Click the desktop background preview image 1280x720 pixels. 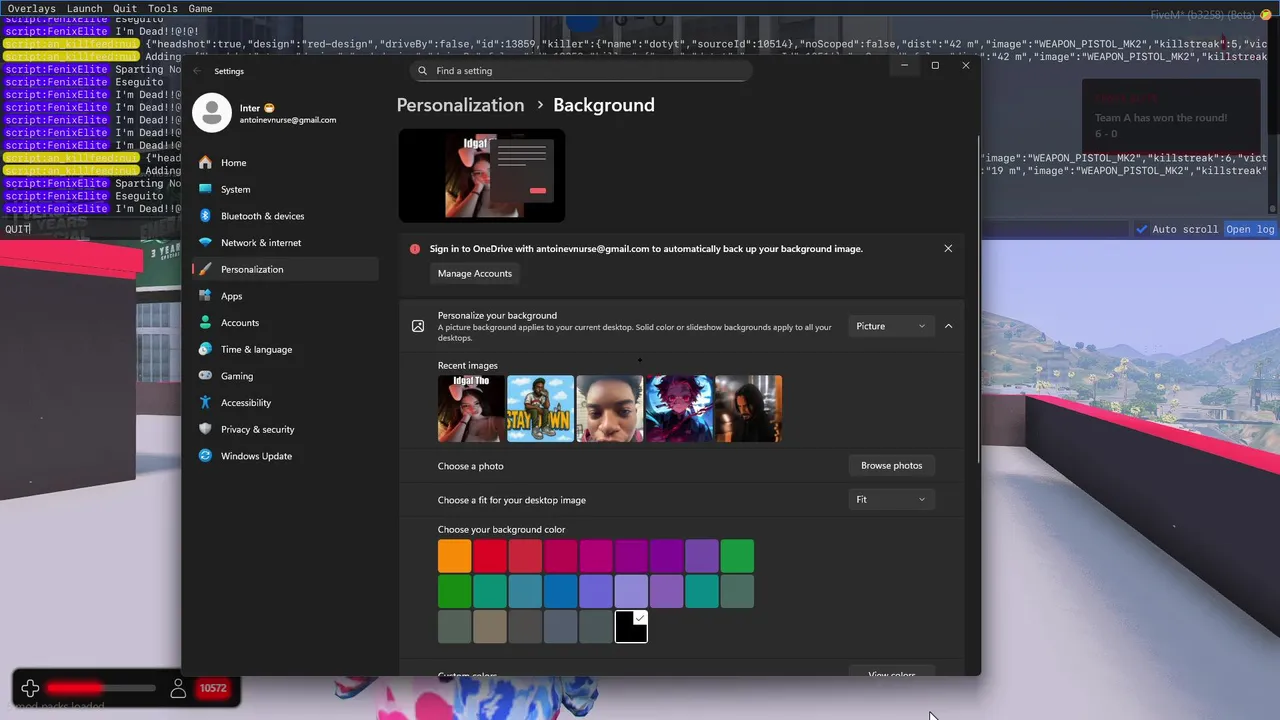(x=482, y=176)
